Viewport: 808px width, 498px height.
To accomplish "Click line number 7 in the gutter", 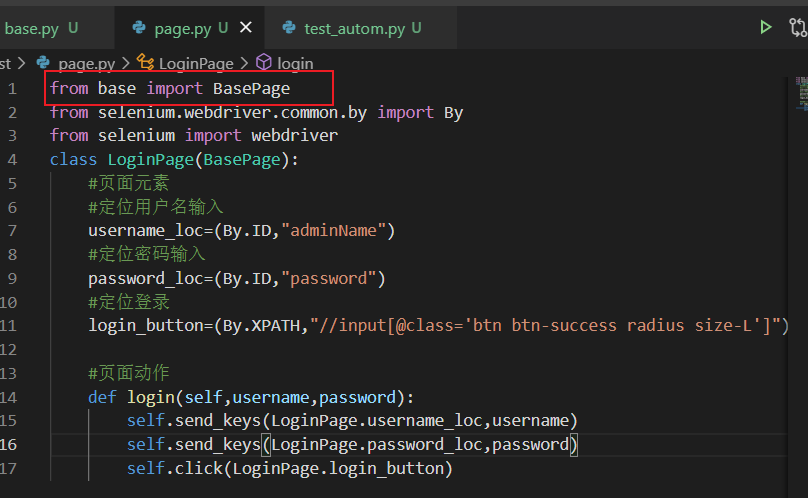I will 12,231.
